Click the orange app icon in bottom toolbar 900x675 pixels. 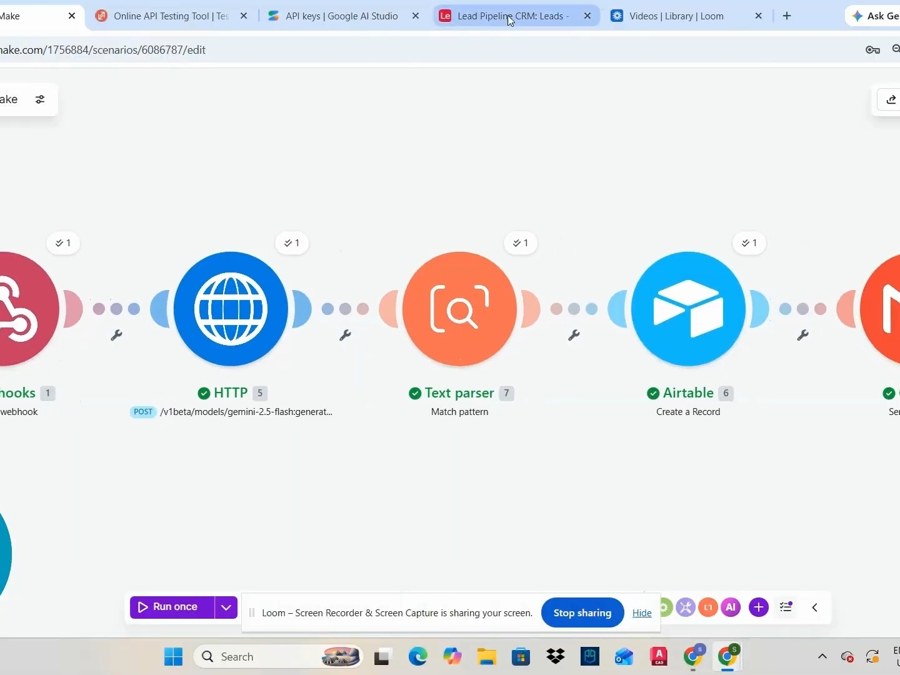[708, 607]
